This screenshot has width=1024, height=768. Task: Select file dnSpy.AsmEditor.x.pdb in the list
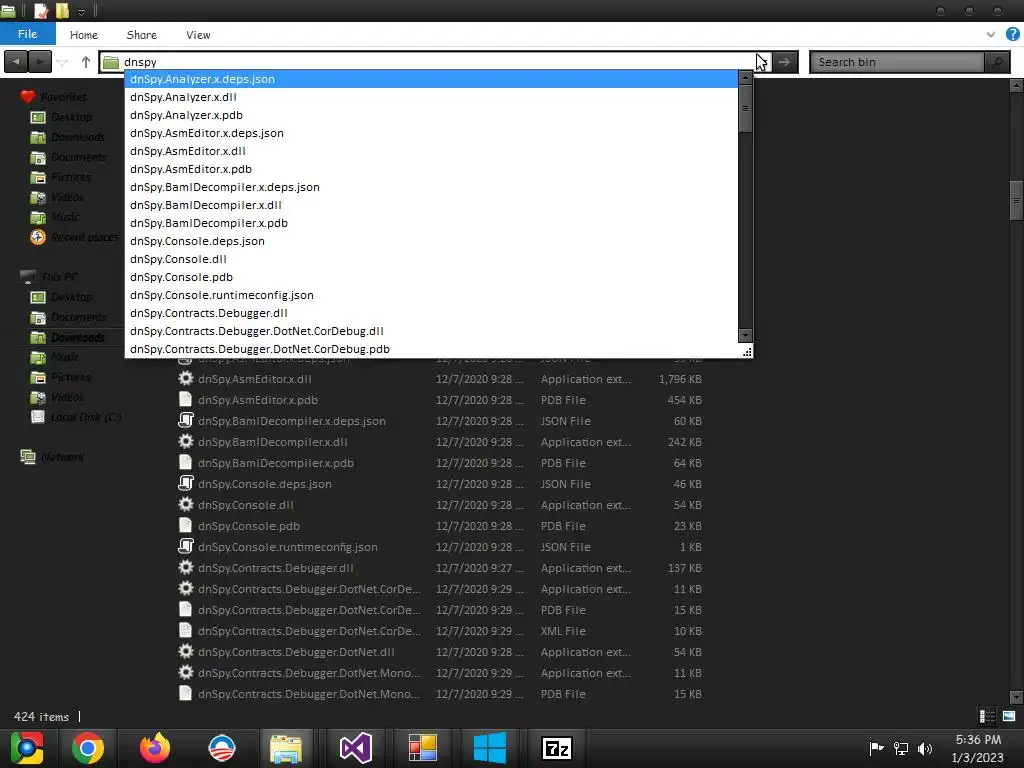pyautogui.click(x=440, y=400)
